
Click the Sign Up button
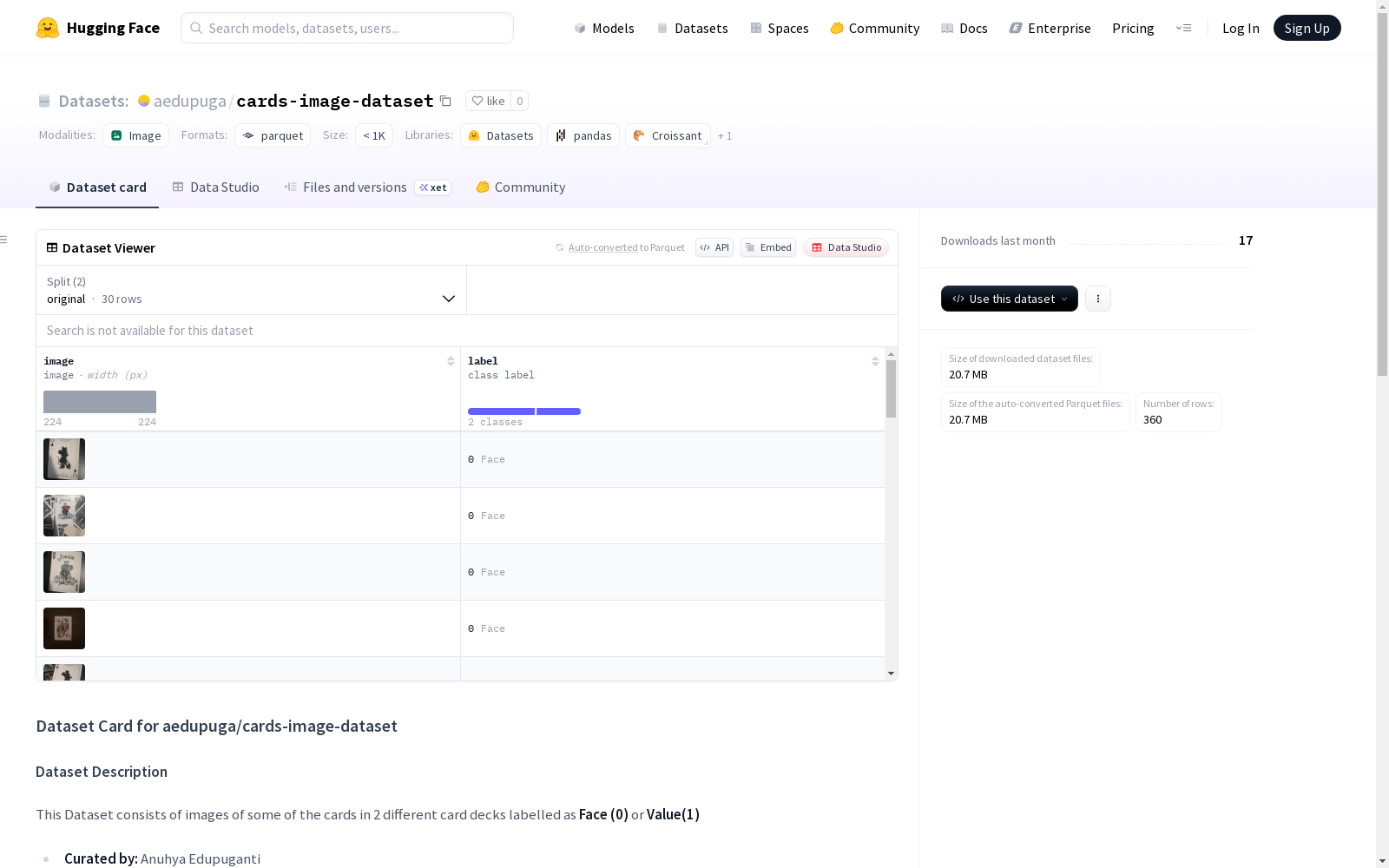(x=1307, y=28)
